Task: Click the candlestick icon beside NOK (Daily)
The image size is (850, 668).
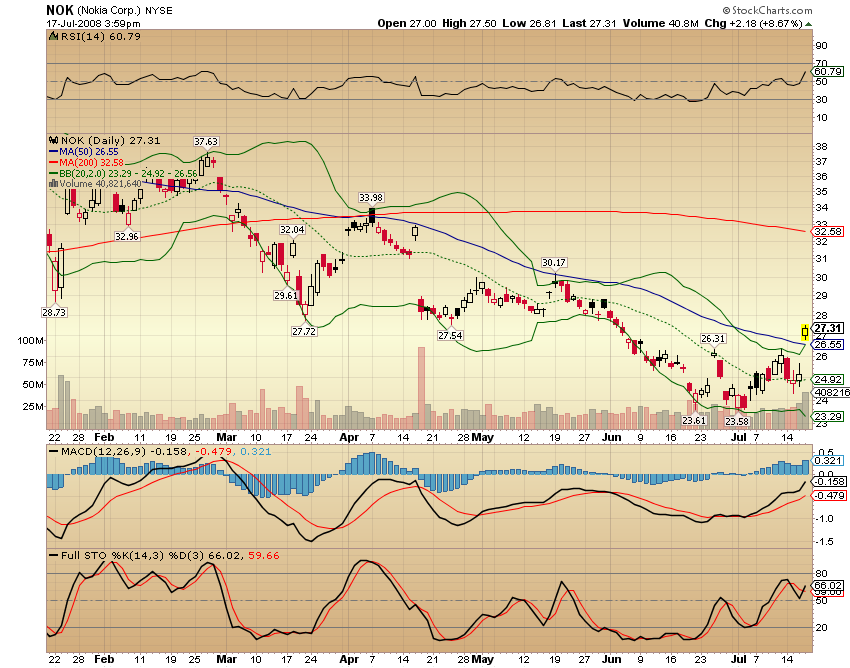Action: [x=54, y=140]
